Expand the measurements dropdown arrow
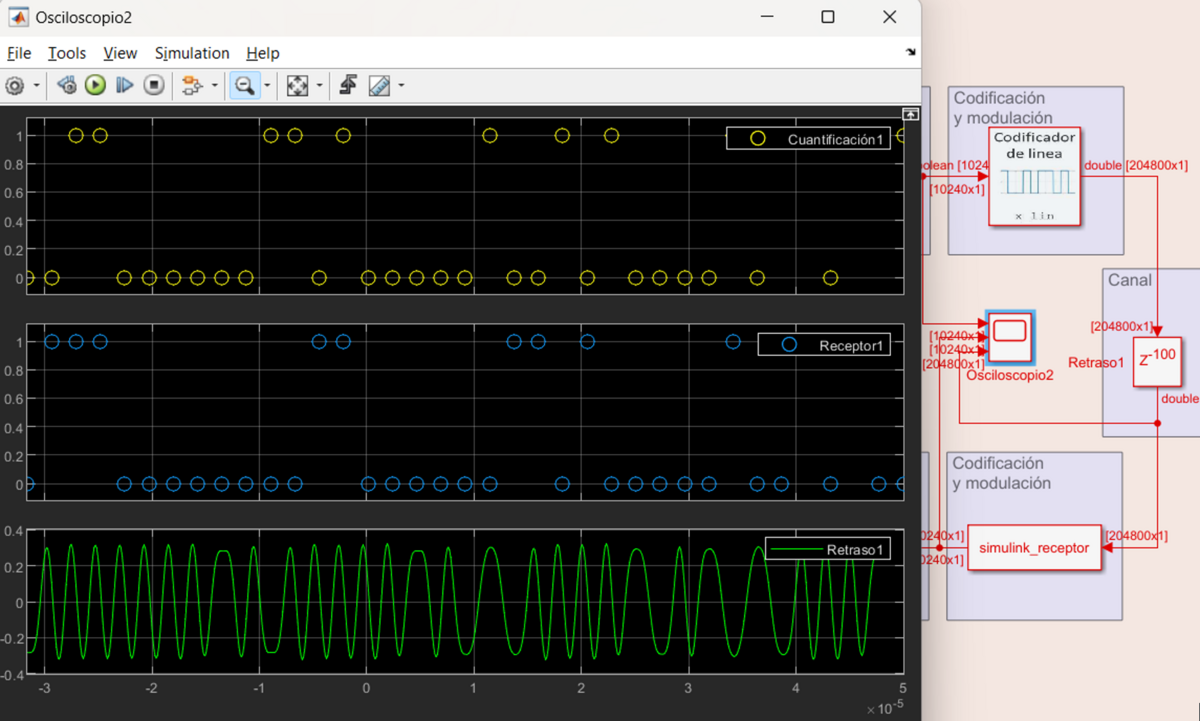Screen dimensions: 1200x721 [x=401, y=86]
